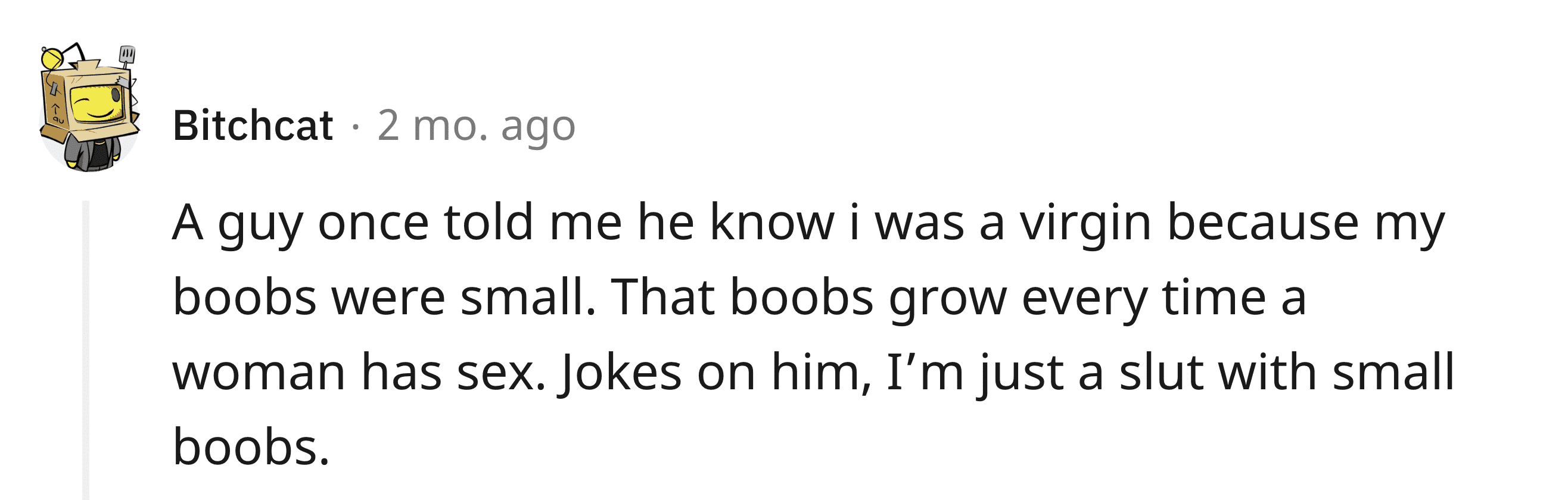
Task: Open Bitchcat's box-head avatar
Action: tap(89, 108)
